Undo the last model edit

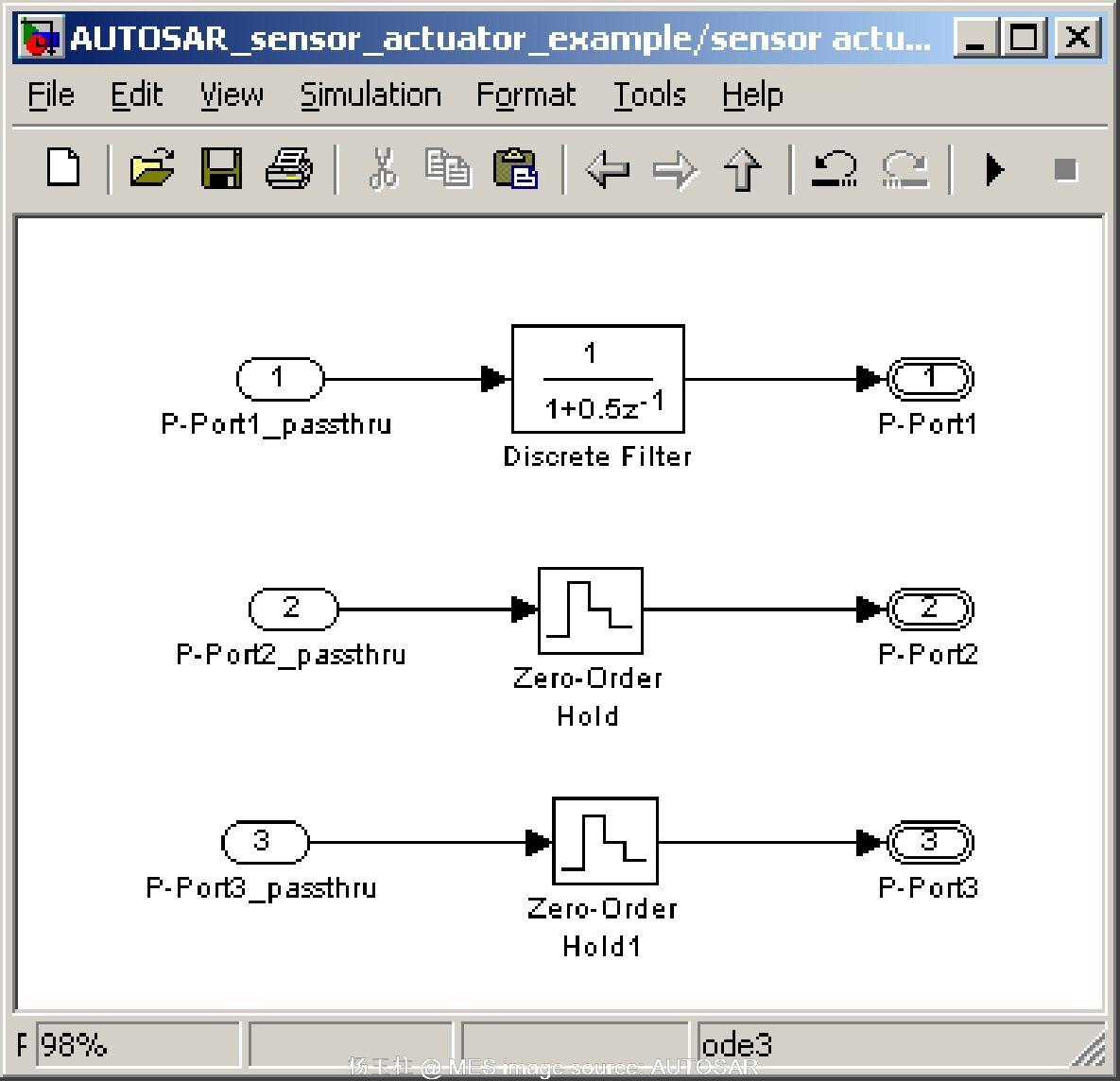pos(834,170)
